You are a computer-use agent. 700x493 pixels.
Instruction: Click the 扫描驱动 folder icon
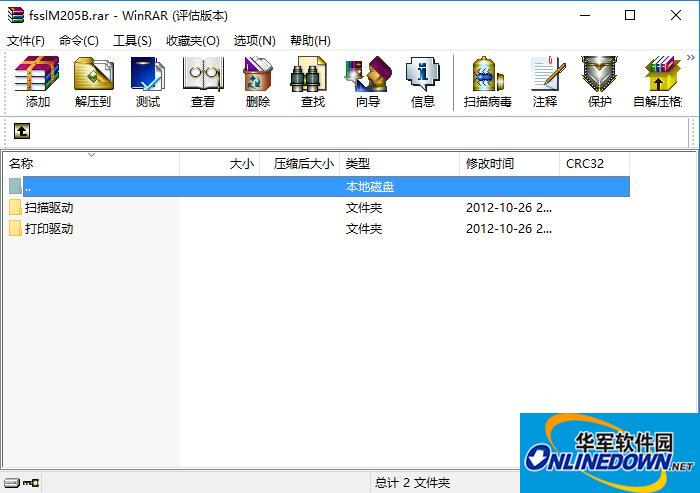pos(15,208)
